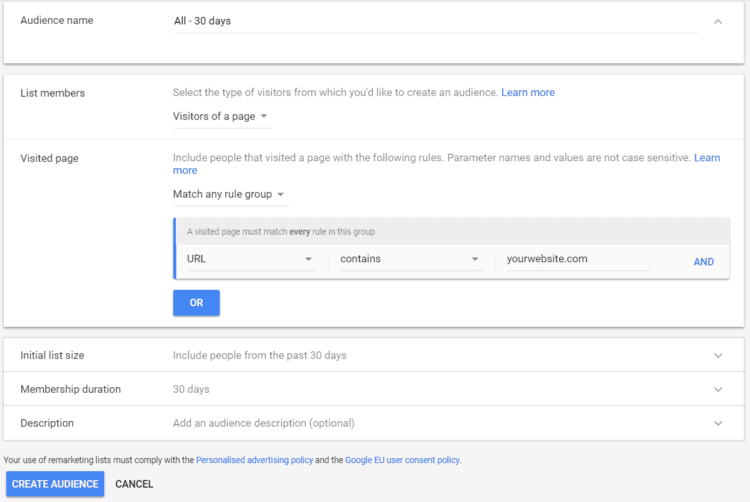
Task: Open 'Learn more' link beside List members description
Action: pos(528,93)
